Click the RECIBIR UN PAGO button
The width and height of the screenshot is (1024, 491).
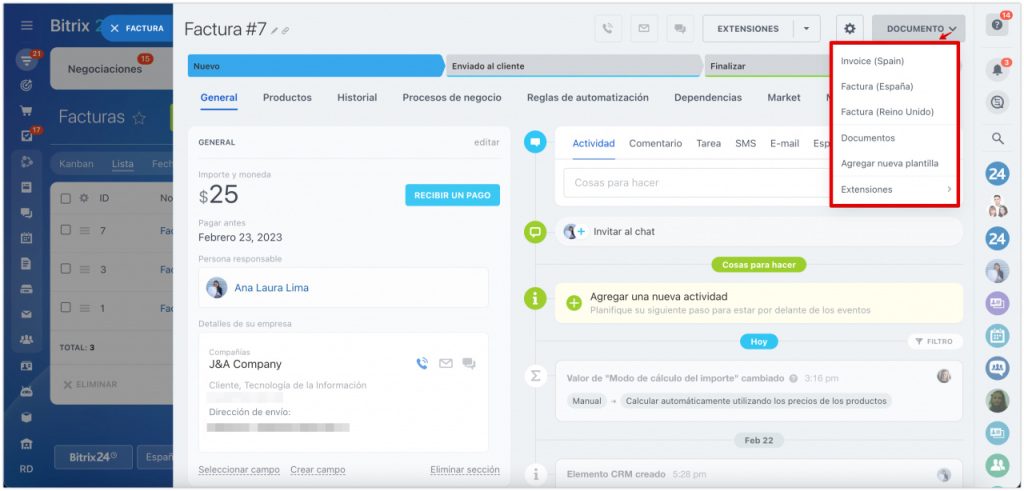pos(452,195)
